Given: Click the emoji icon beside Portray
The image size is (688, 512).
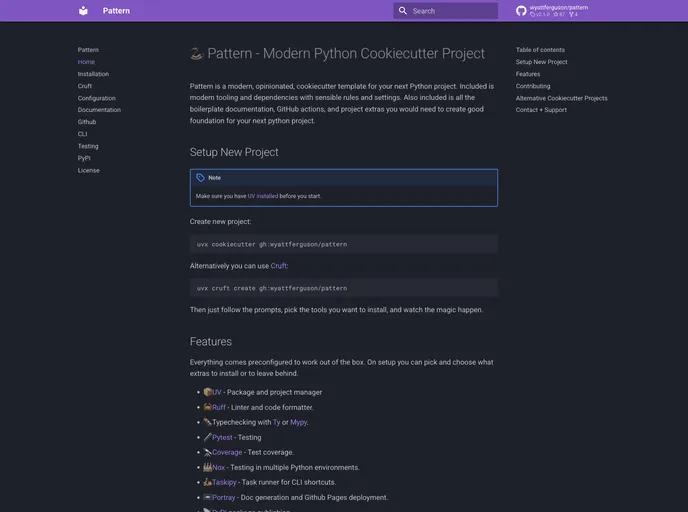Looking at the screenshot, I should click(x=208, y=497).
